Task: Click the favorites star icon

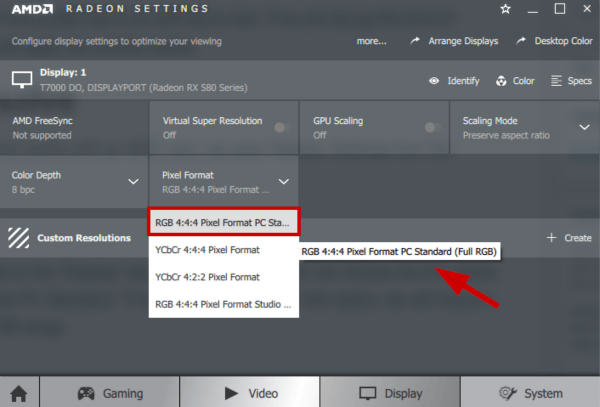Action: [x=505, y=9]
